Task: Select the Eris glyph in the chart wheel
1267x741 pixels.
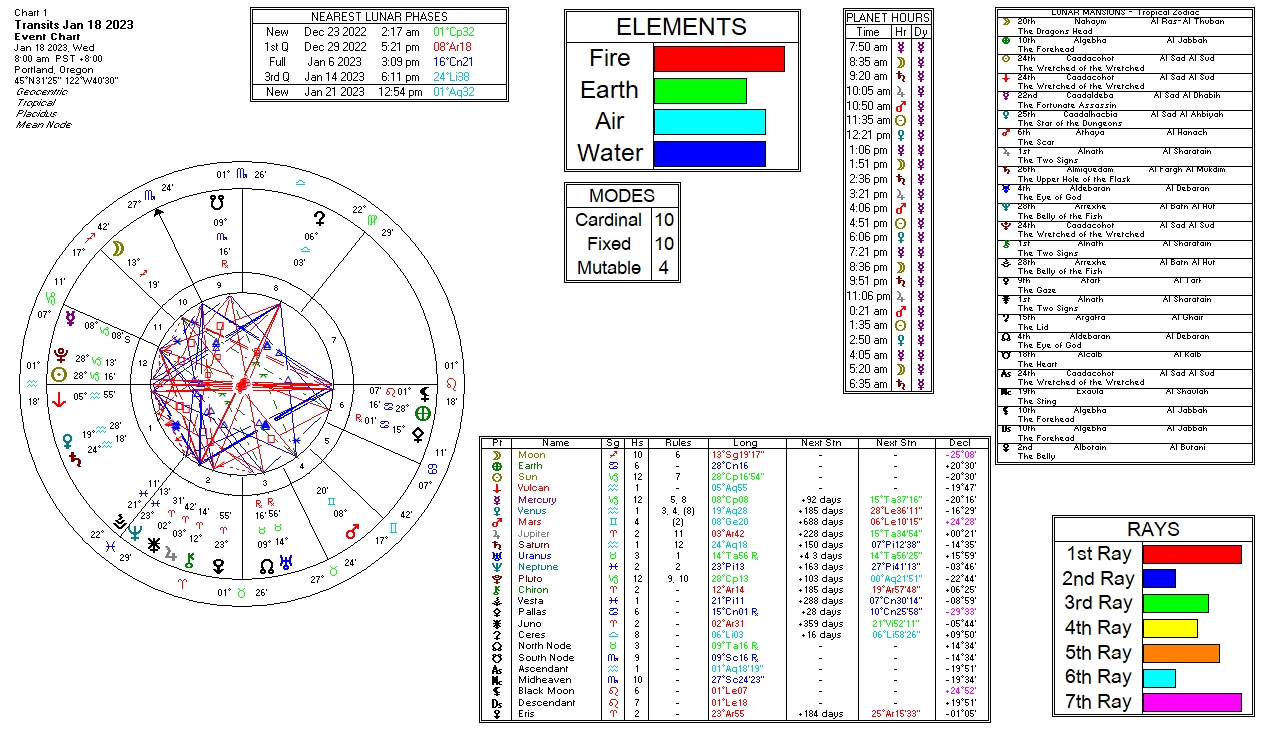Action: click(219, 566)
